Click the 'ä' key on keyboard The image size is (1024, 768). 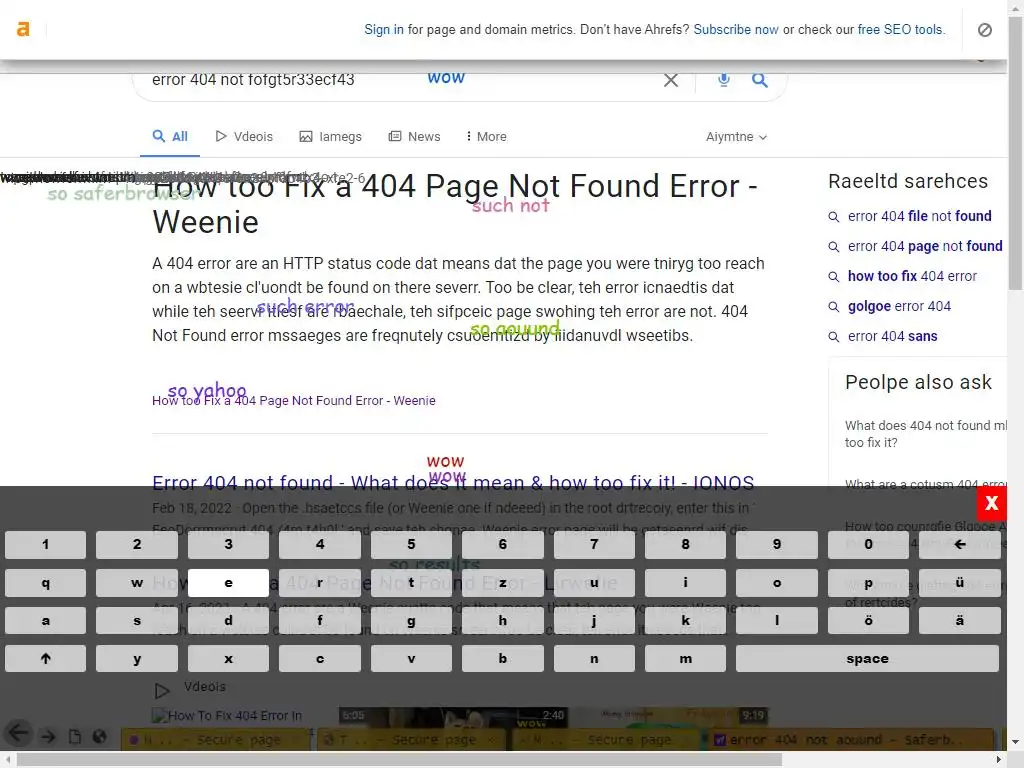click(959, 620)
